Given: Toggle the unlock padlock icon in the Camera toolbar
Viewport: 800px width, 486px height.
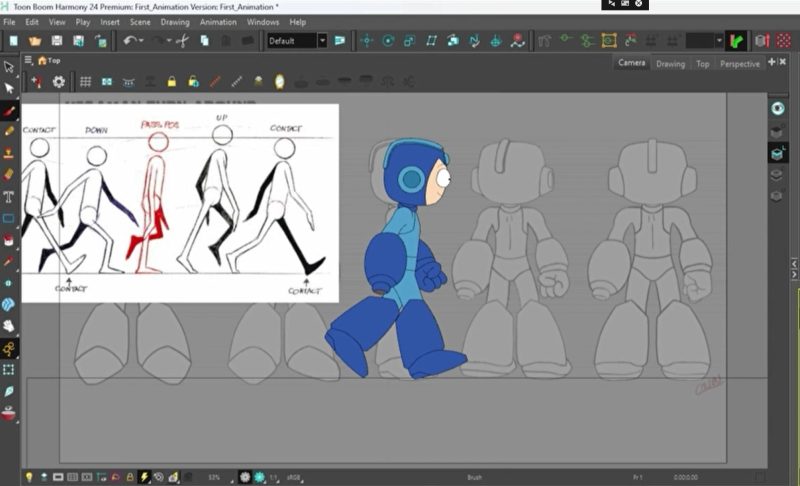Looking at the screenshot, I should pyautogui.click(x=193, y=82).
